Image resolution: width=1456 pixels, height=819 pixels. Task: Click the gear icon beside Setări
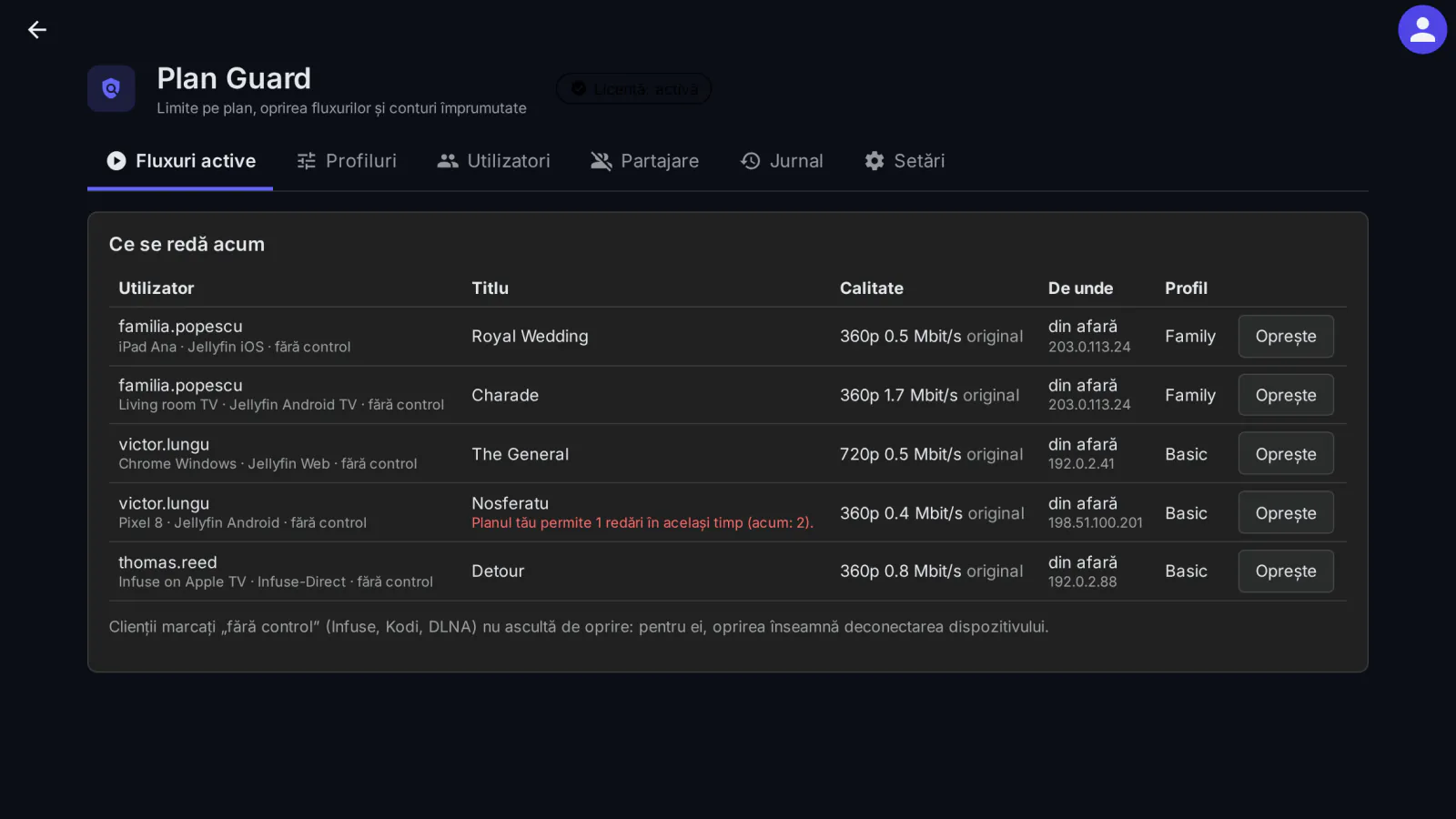click(875, 161)
